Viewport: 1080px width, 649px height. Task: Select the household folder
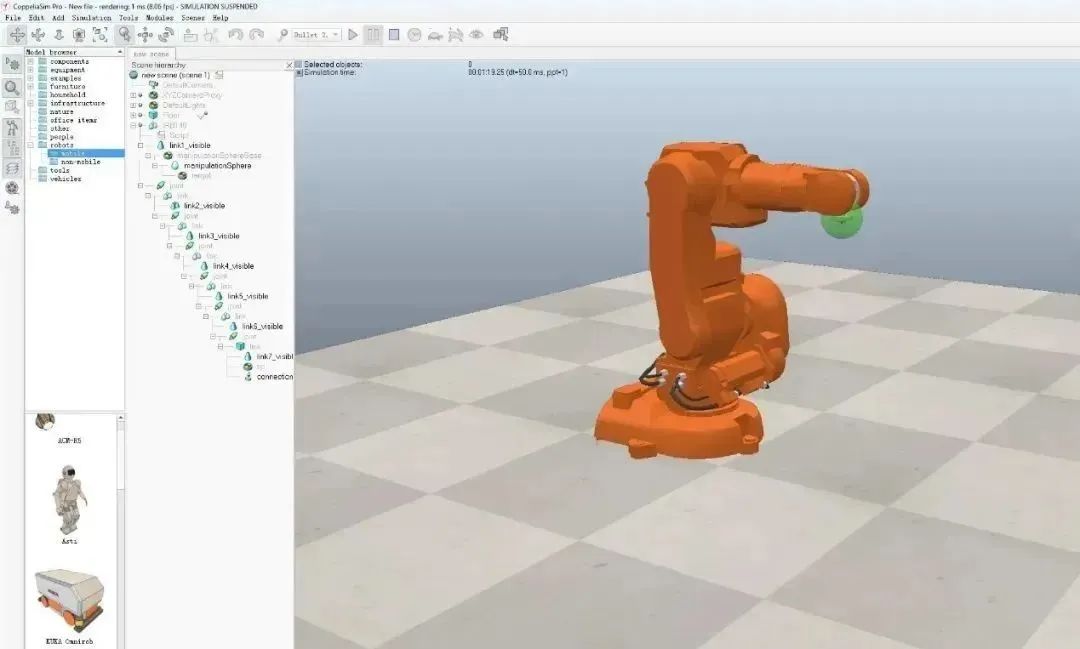(x=68, y=94)
